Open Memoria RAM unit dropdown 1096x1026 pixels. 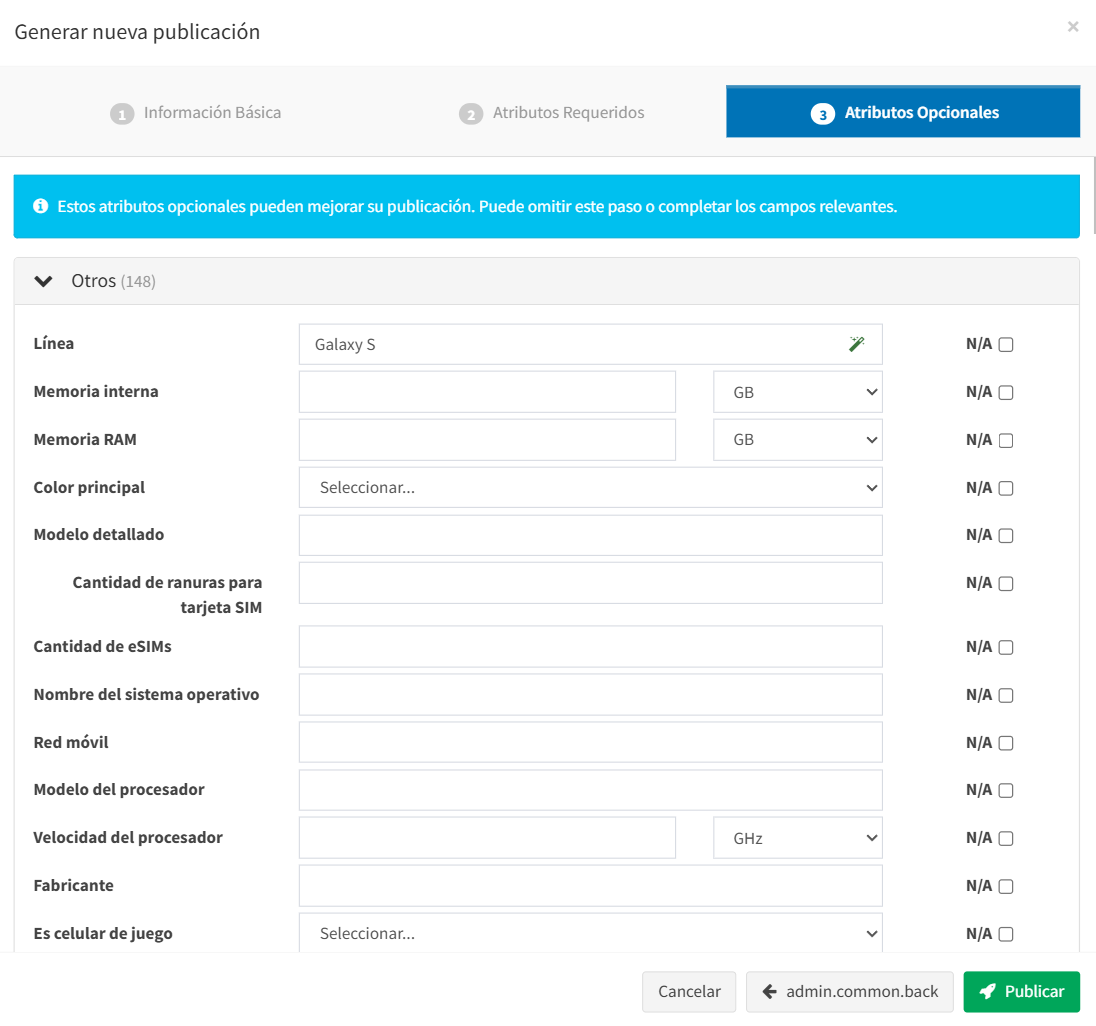pos(797,440)
